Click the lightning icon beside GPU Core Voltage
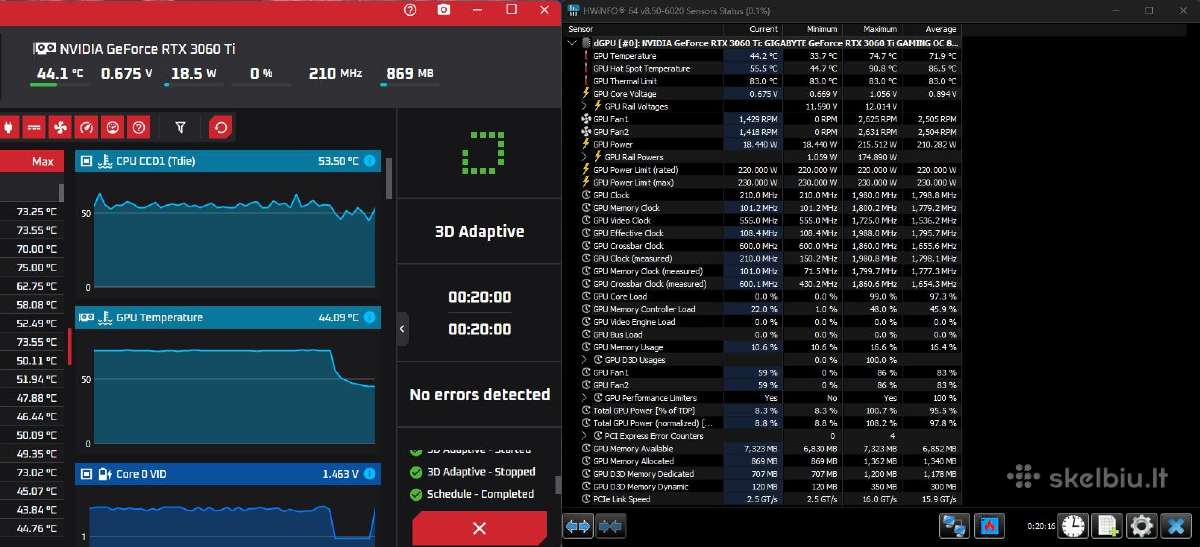The height and width of the screenshot is (547, 1200). (x=586, y=94)
